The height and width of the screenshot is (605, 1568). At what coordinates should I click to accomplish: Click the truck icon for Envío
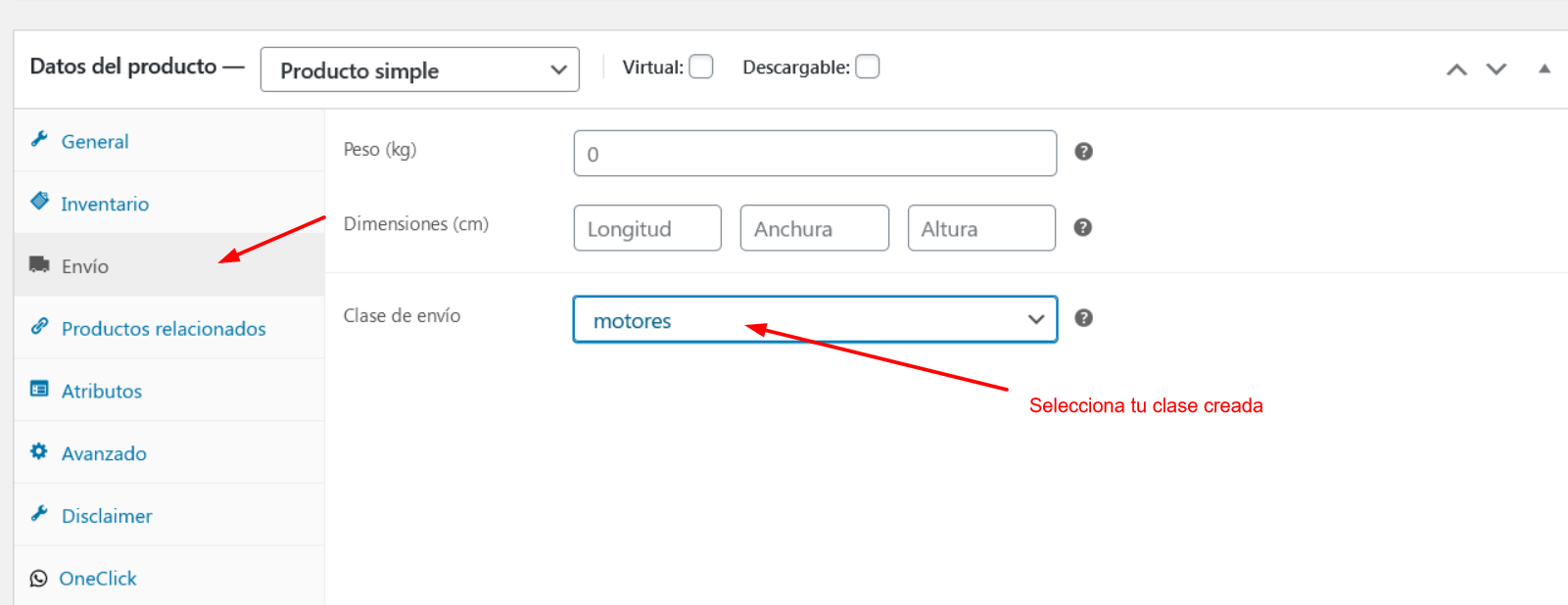pyautogui.click(x=39, y=264)
